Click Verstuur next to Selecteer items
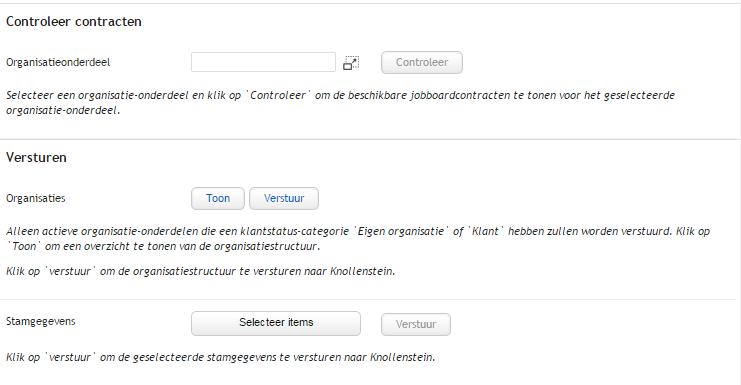This screenshot has width=741, height=385. [x=416, y=325]
